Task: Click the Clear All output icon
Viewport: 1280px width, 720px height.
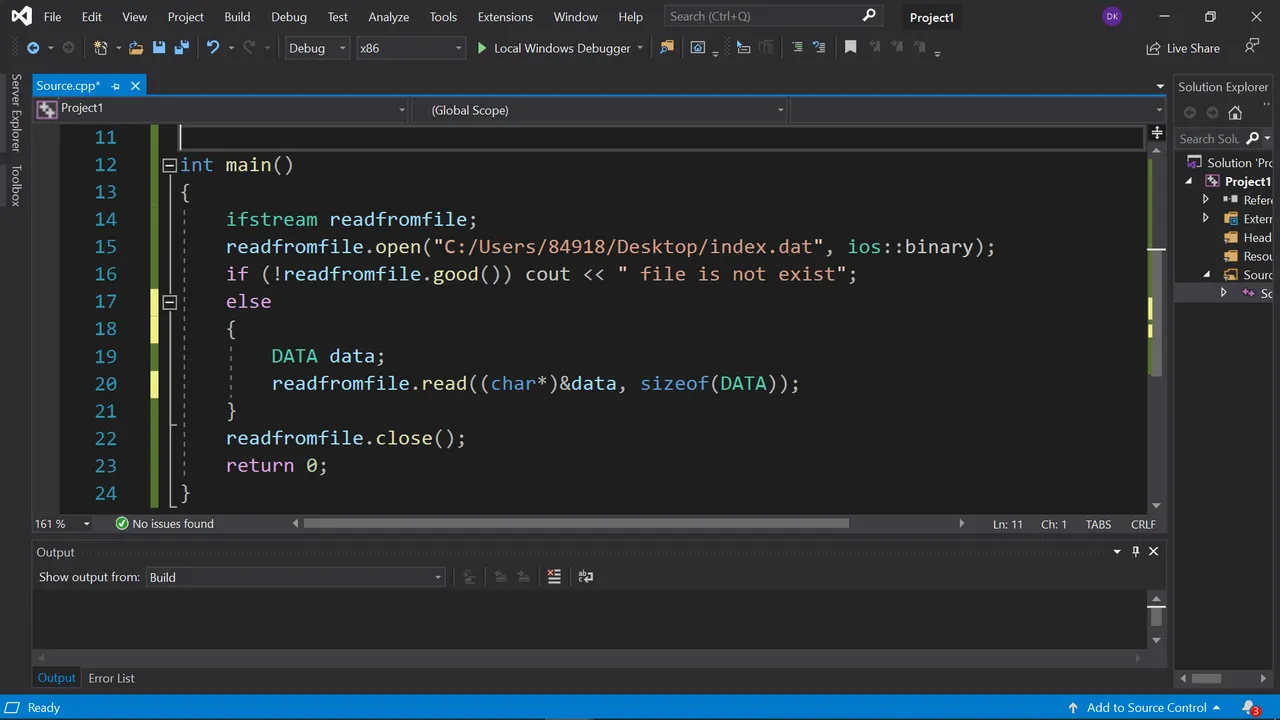Action: pyautogui.click(x=554, y=577)
